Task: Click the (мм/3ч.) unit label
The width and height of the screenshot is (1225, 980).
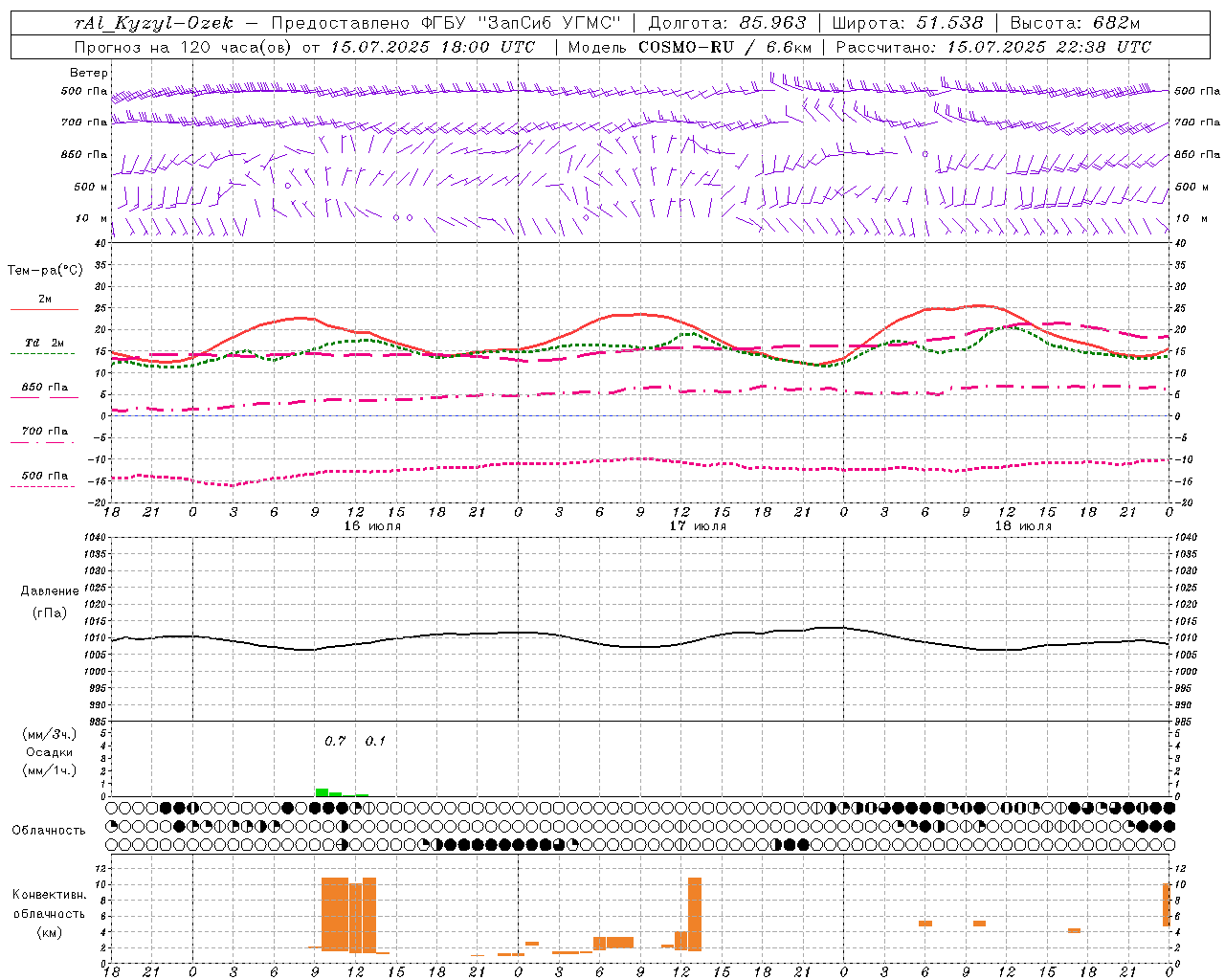Action: (x=50, y=734)
